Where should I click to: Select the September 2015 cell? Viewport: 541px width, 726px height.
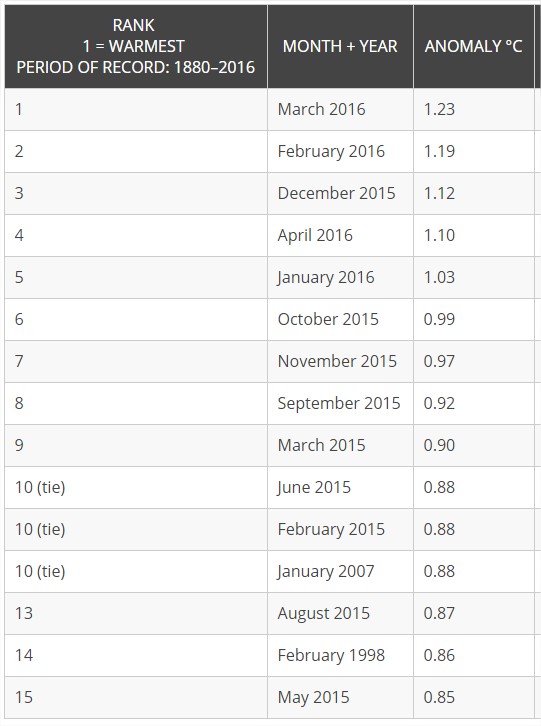coord(340,403)
